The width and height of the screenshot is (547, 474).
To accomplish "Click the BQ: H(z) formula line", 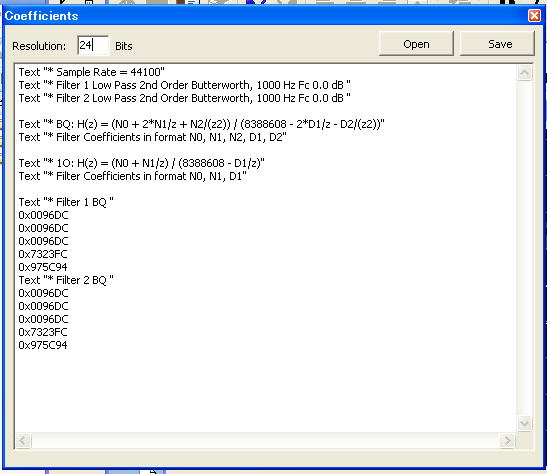I will [x=201, y=124].
